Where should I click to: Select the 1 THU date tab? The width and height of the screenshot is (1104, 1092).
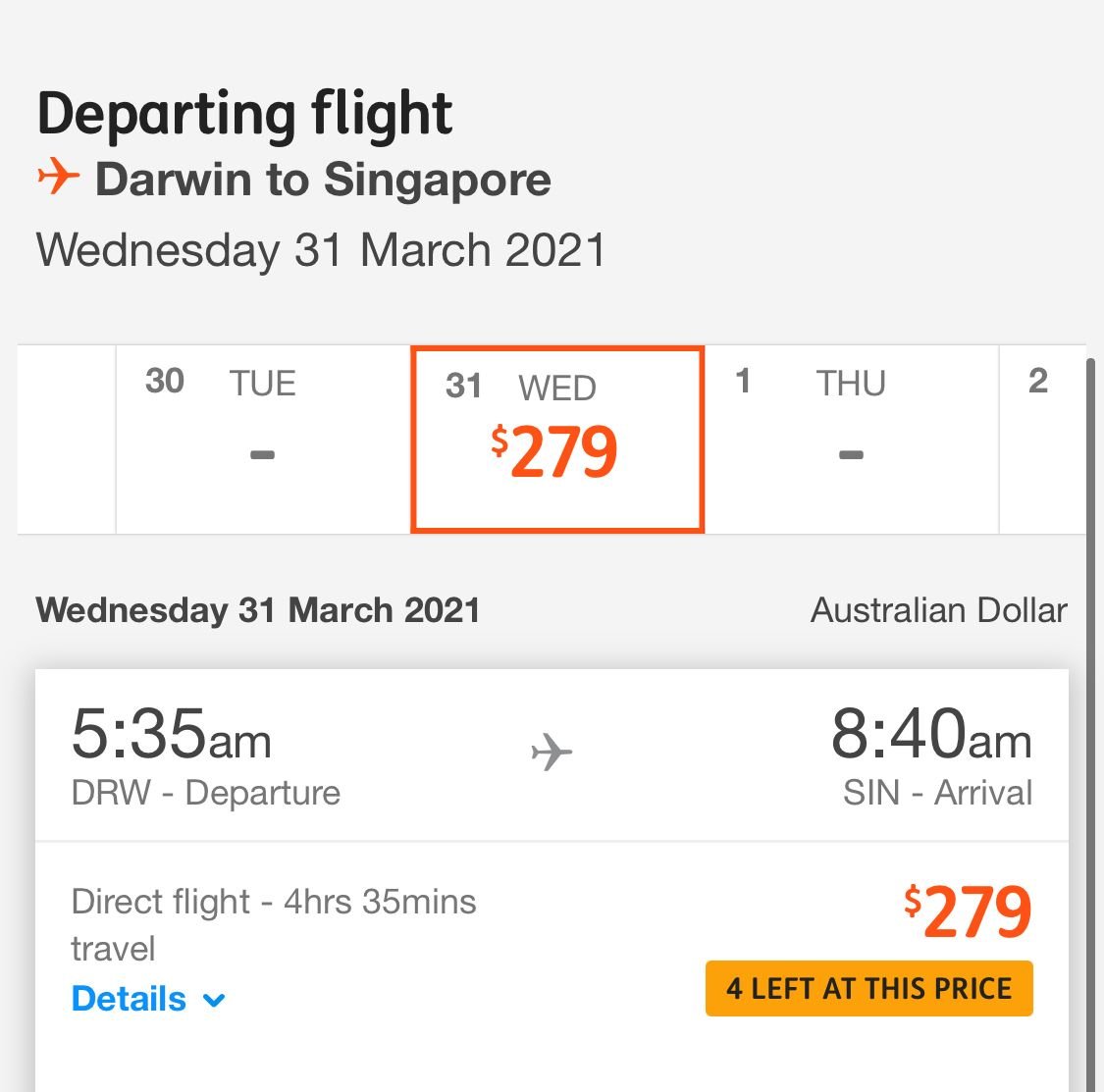click(x=852, y=440)
